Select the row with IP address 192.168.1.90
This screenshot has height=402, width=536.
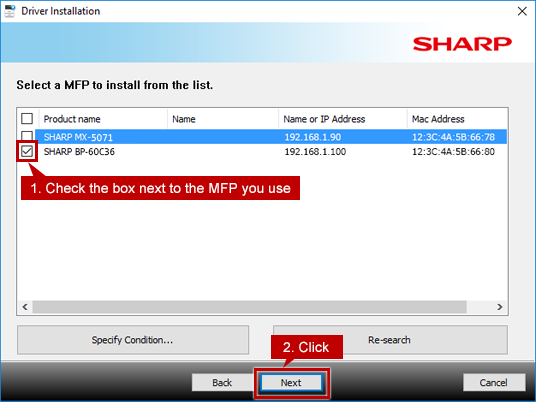313,137
